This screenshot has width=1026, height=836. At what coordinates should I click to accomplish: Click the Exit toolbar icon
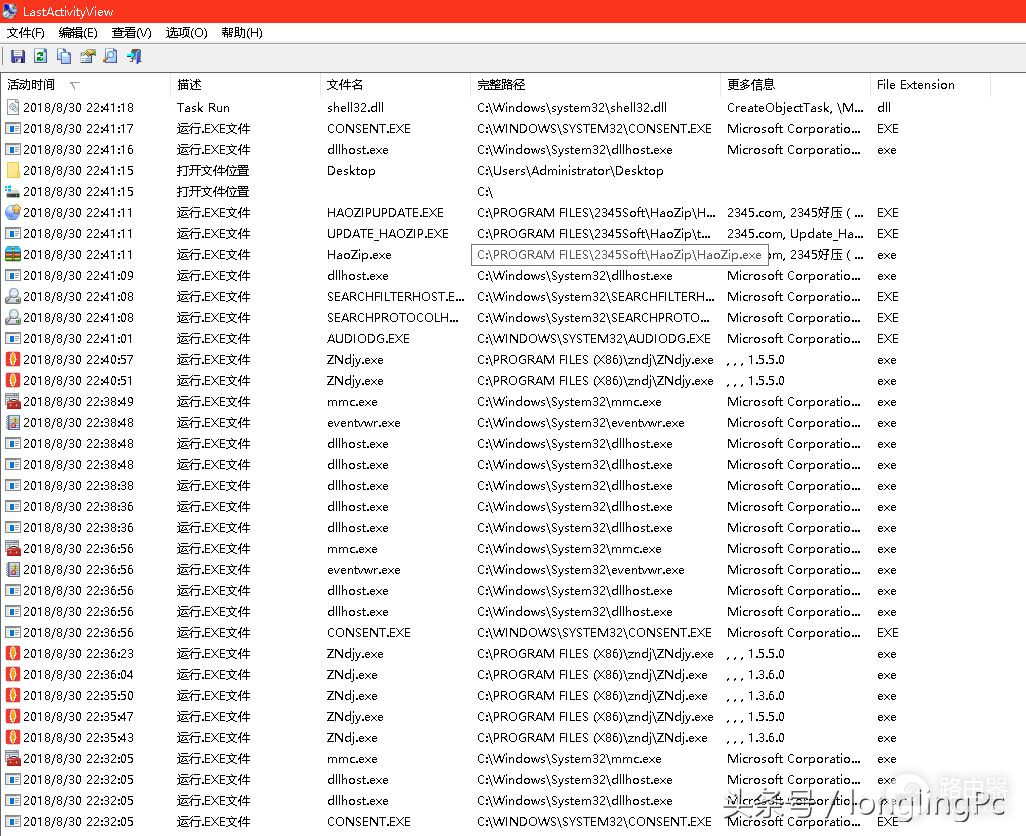(x=134, y=57)
